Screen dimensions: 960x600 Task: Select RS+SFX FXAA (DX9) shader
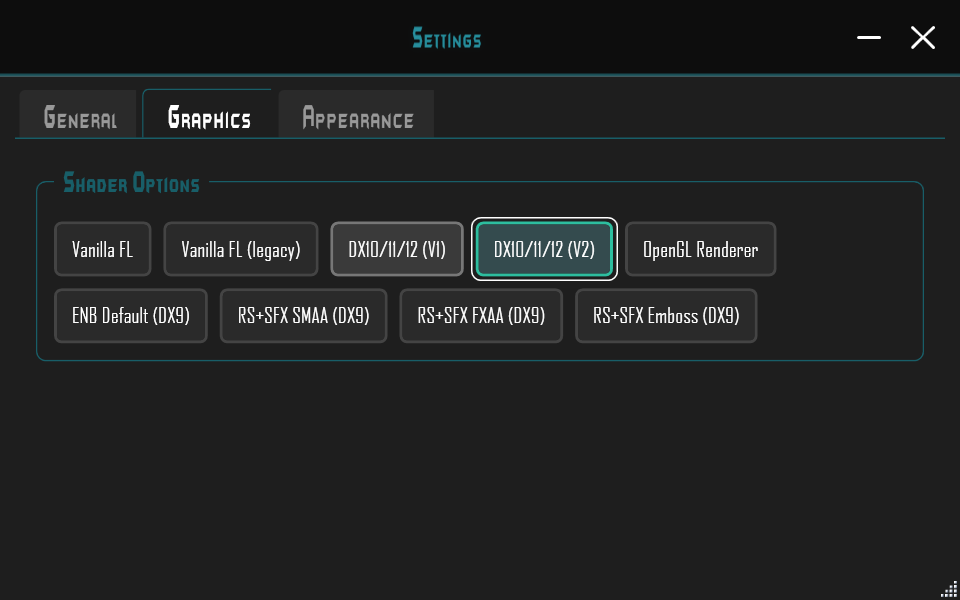[x=481, y=316]
